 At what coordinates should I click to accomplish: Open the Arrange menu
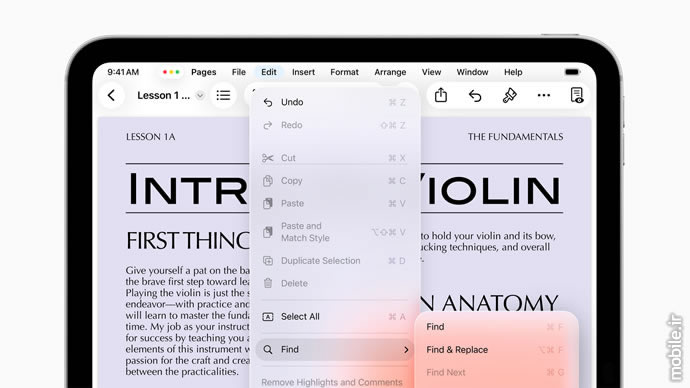pos(390,72)
